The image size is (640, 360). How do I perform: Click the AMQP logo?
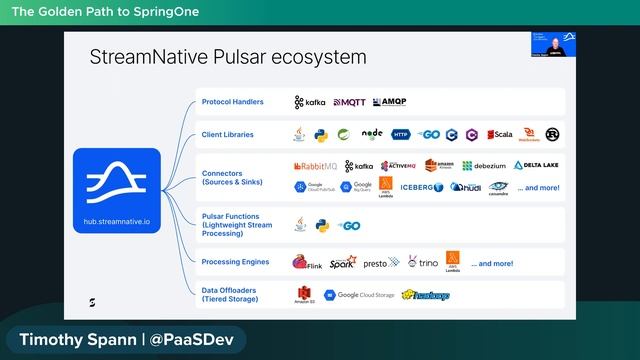click(x=389, y=102)
